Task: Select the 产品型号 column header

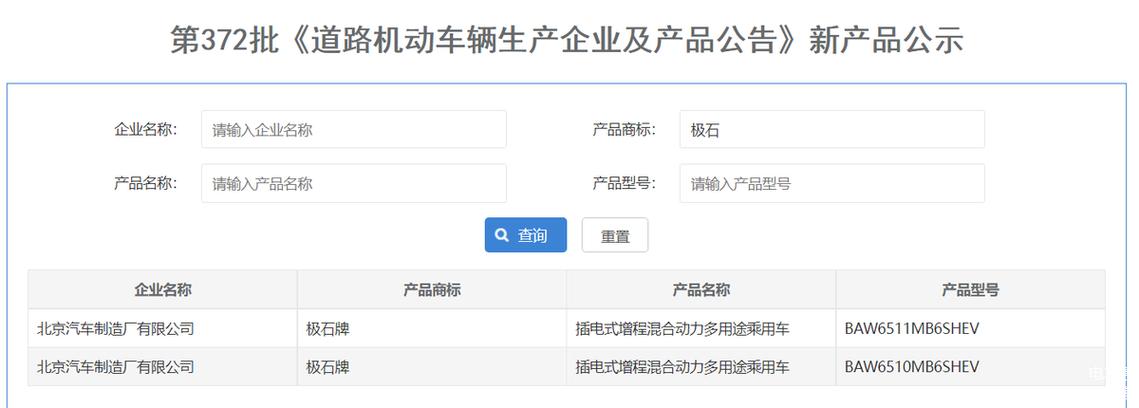Action: pos(970,290)
